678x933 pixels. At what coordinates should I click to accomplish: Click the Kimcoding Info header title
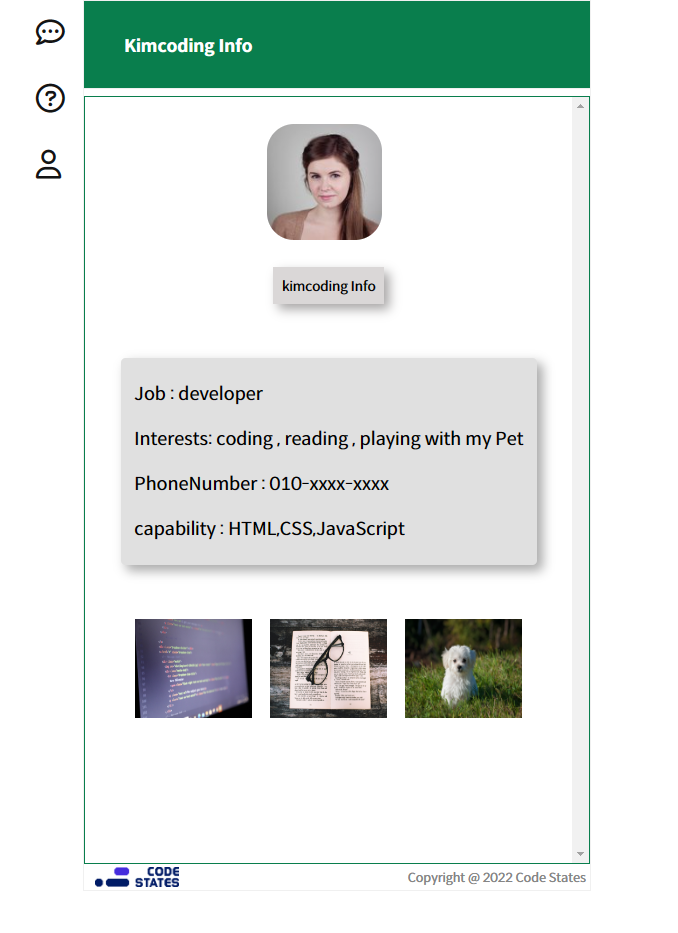click(188, 46)
